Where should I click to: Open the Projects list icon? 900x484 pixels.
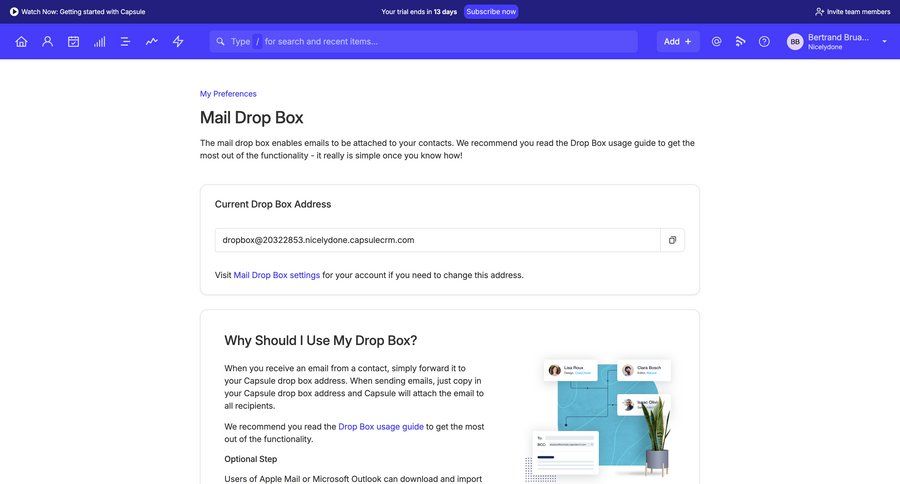[x=125, y=41]
